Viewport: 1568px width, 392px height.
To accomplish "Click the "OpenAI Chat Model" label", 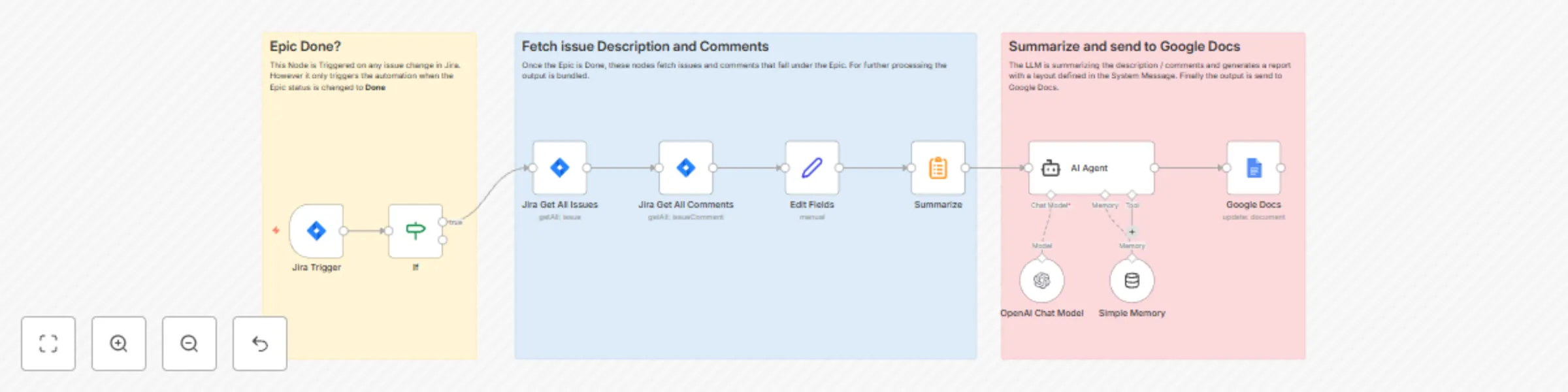I will [x=1042, y=313].
